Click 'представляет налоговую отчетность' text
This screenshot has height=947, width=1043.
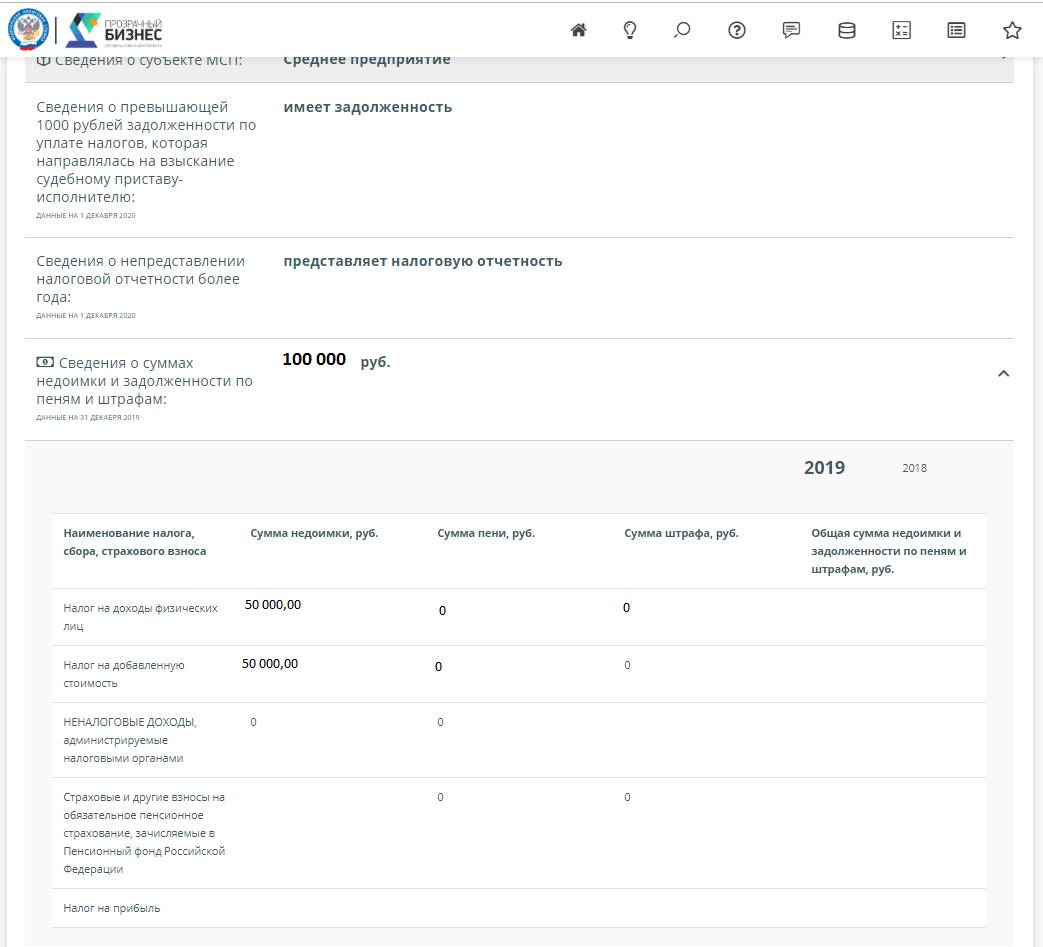click(423, 261)
